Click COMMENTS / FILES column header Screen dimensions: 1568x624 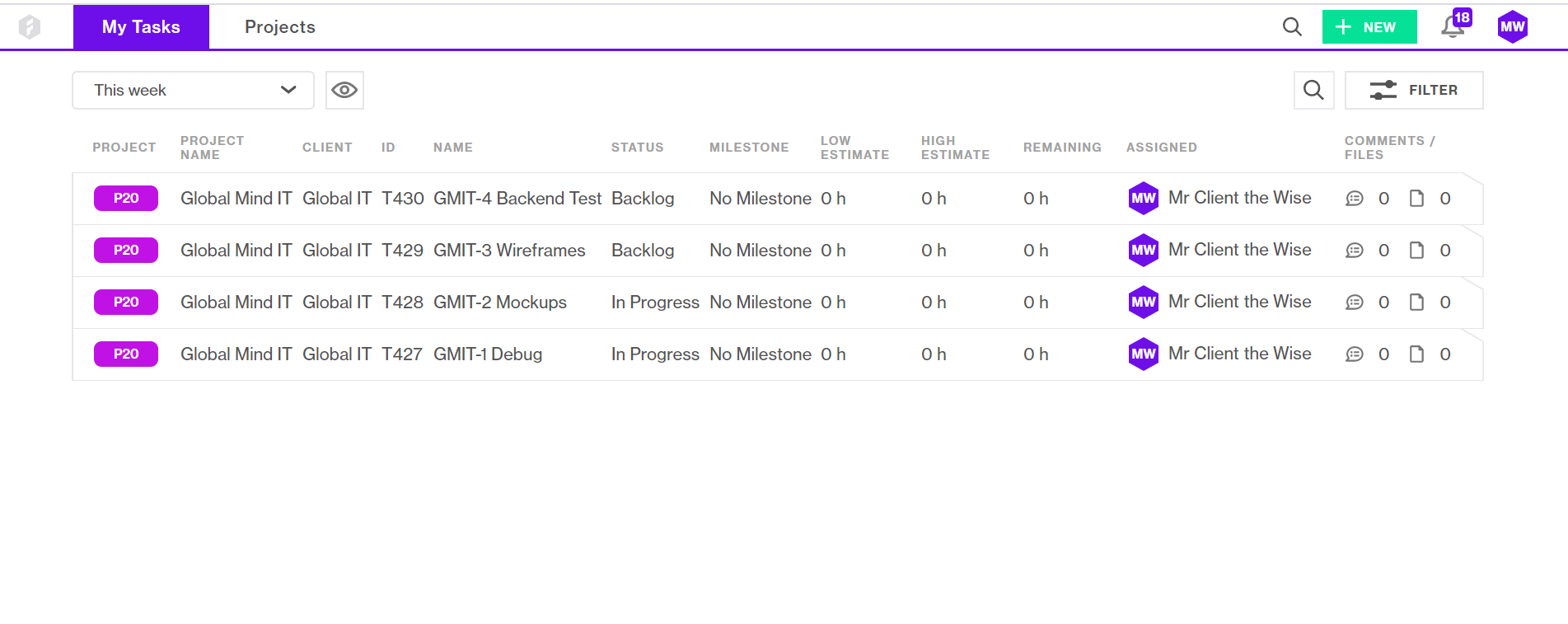1390,148
